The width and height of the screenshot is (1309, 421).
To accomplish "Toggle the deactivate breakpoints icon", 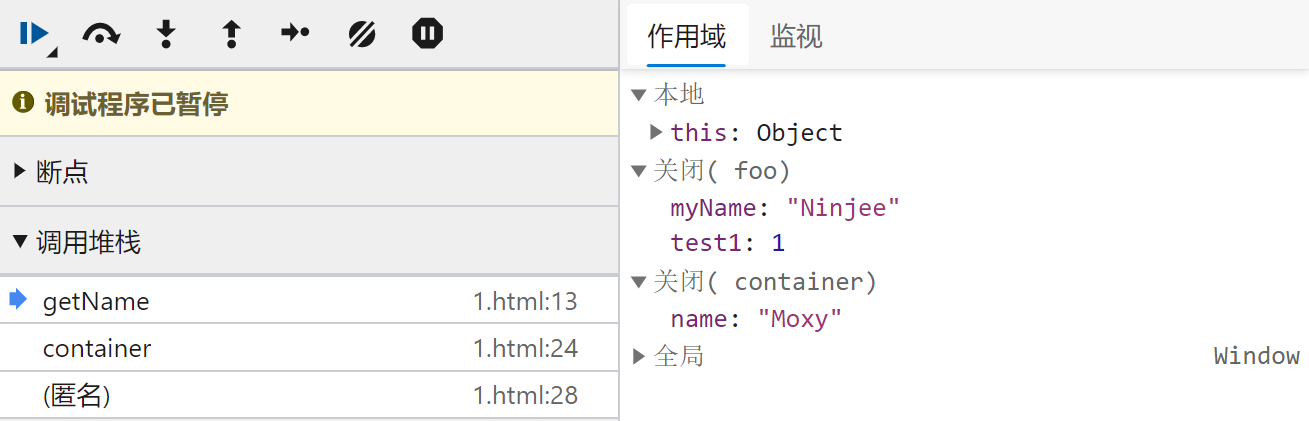I will pyautogui.click(x=361, y=34).
